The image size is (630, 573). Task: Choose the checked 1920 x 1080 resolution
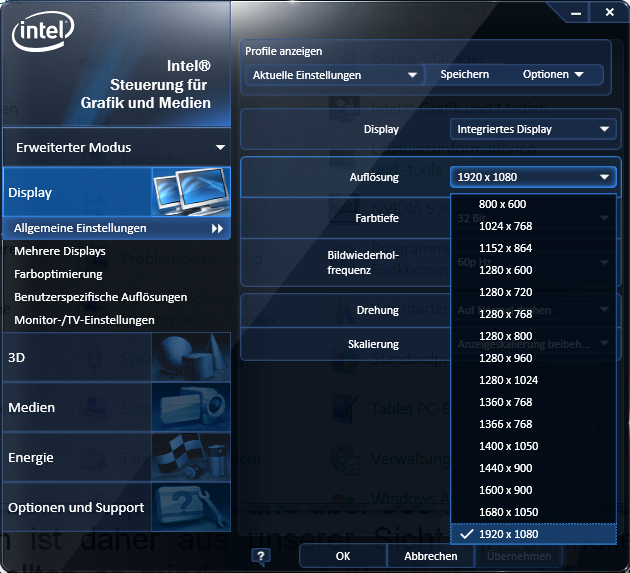pos(533,534)
